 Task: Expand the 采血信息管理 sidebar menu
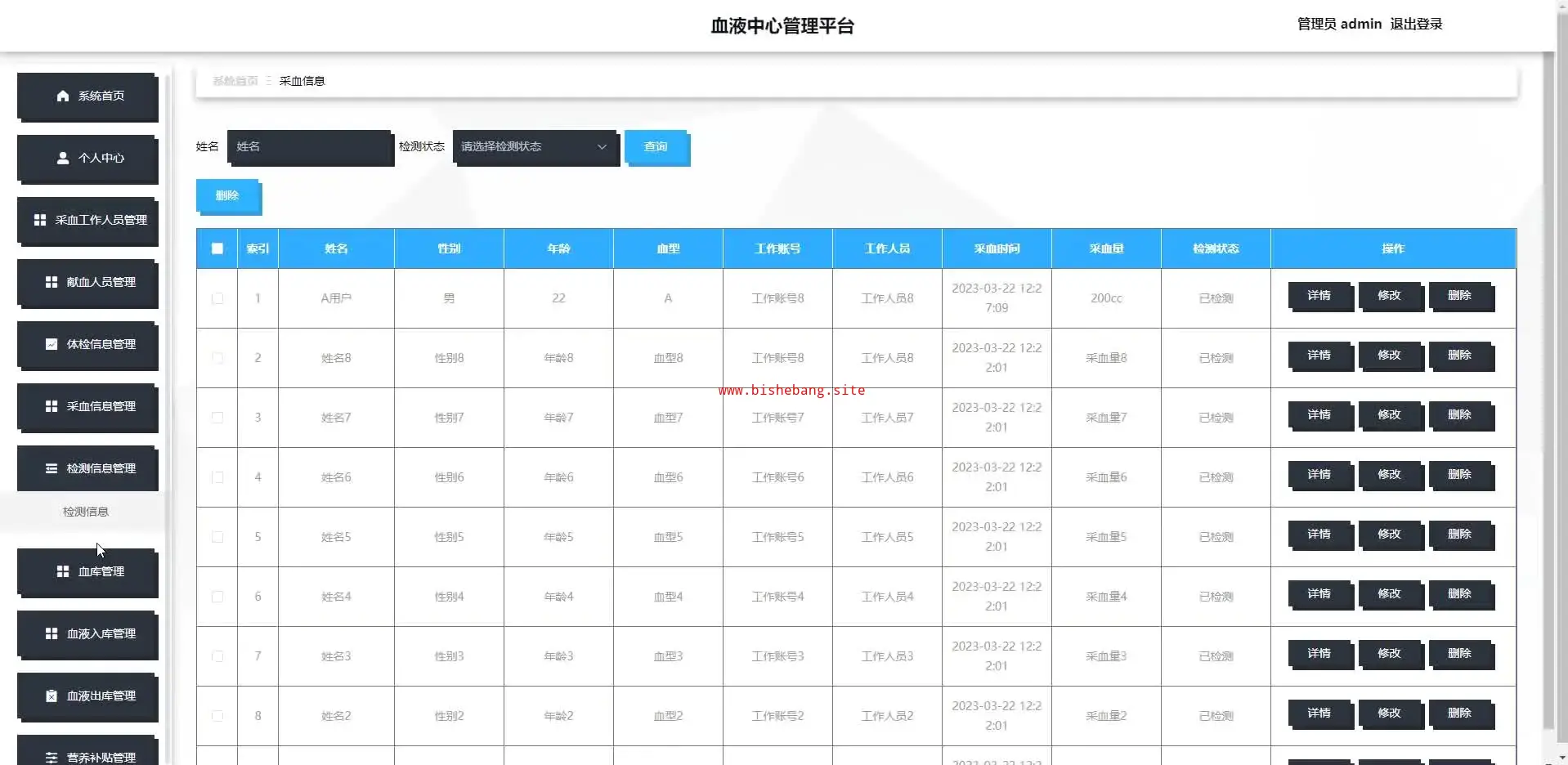pos(87,406)
